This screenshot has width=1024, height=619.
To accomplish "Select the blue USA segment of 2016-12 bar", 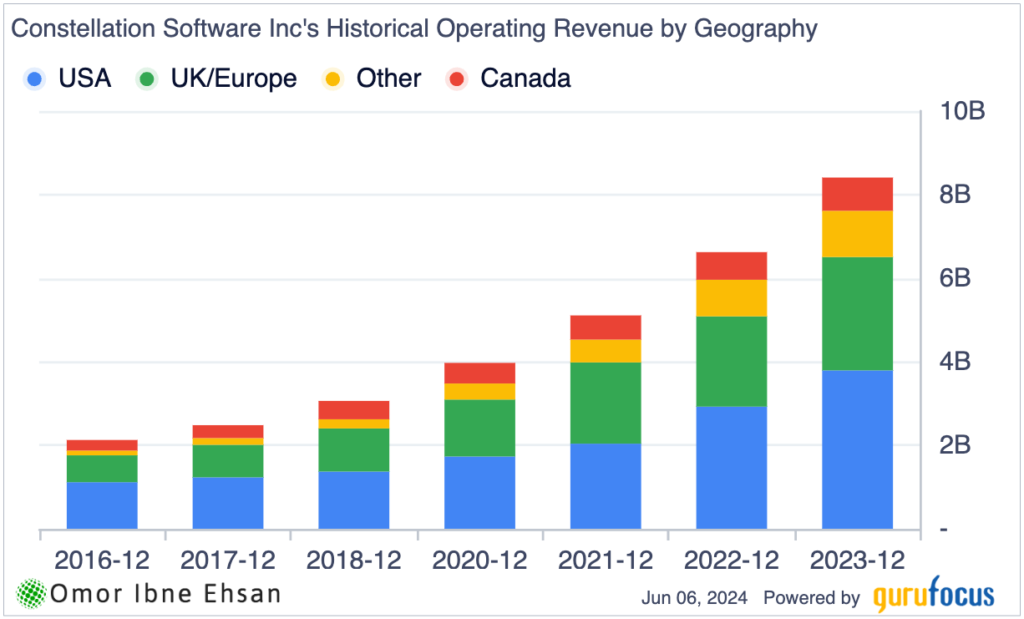I will pyautogui.click(x=102, y=505).
